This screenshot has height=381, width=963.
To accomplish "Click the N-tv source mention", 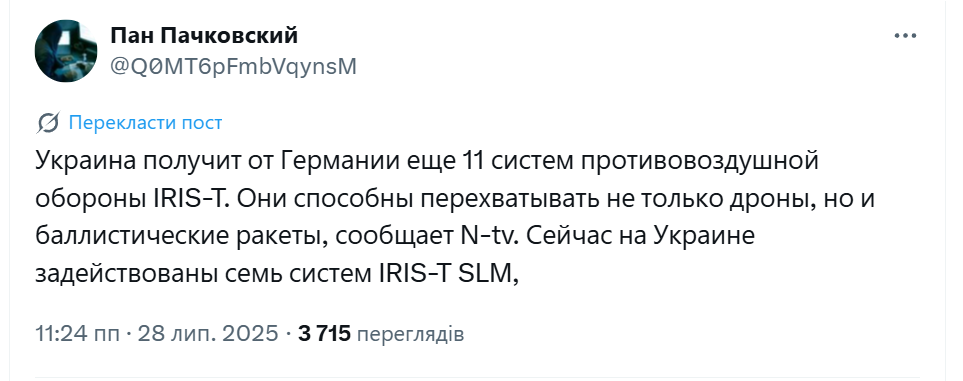I will tap(488, 236).
